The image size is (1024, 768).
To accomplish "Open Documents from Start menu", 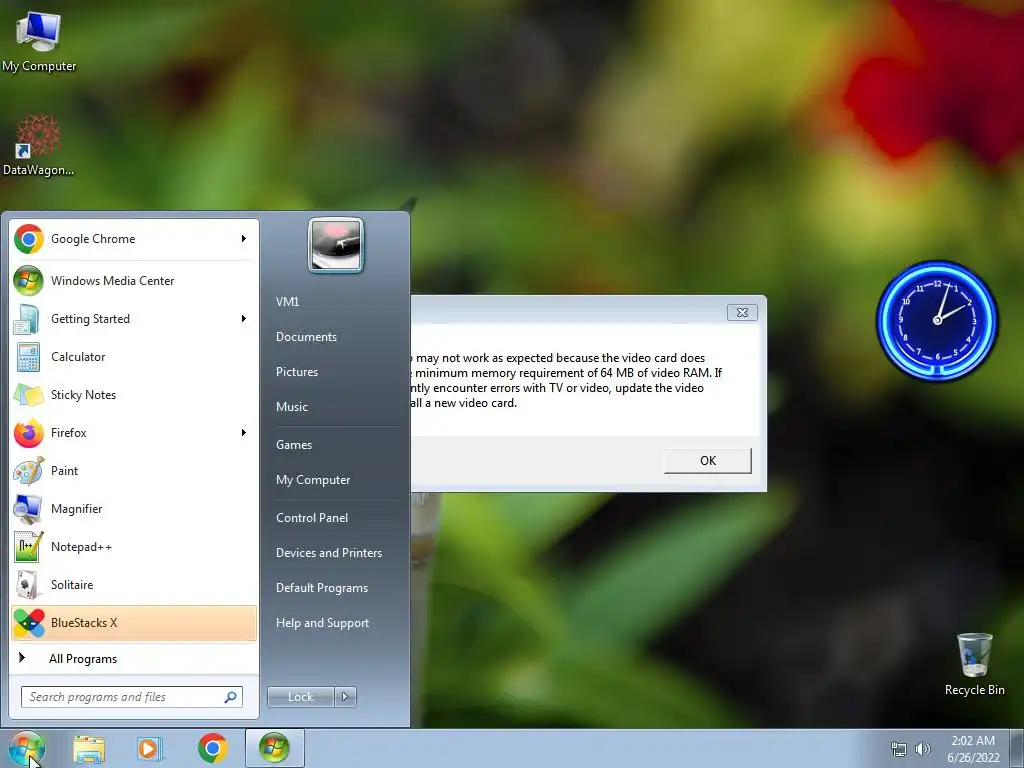I will pyautogui.click(x=336, y=337).
